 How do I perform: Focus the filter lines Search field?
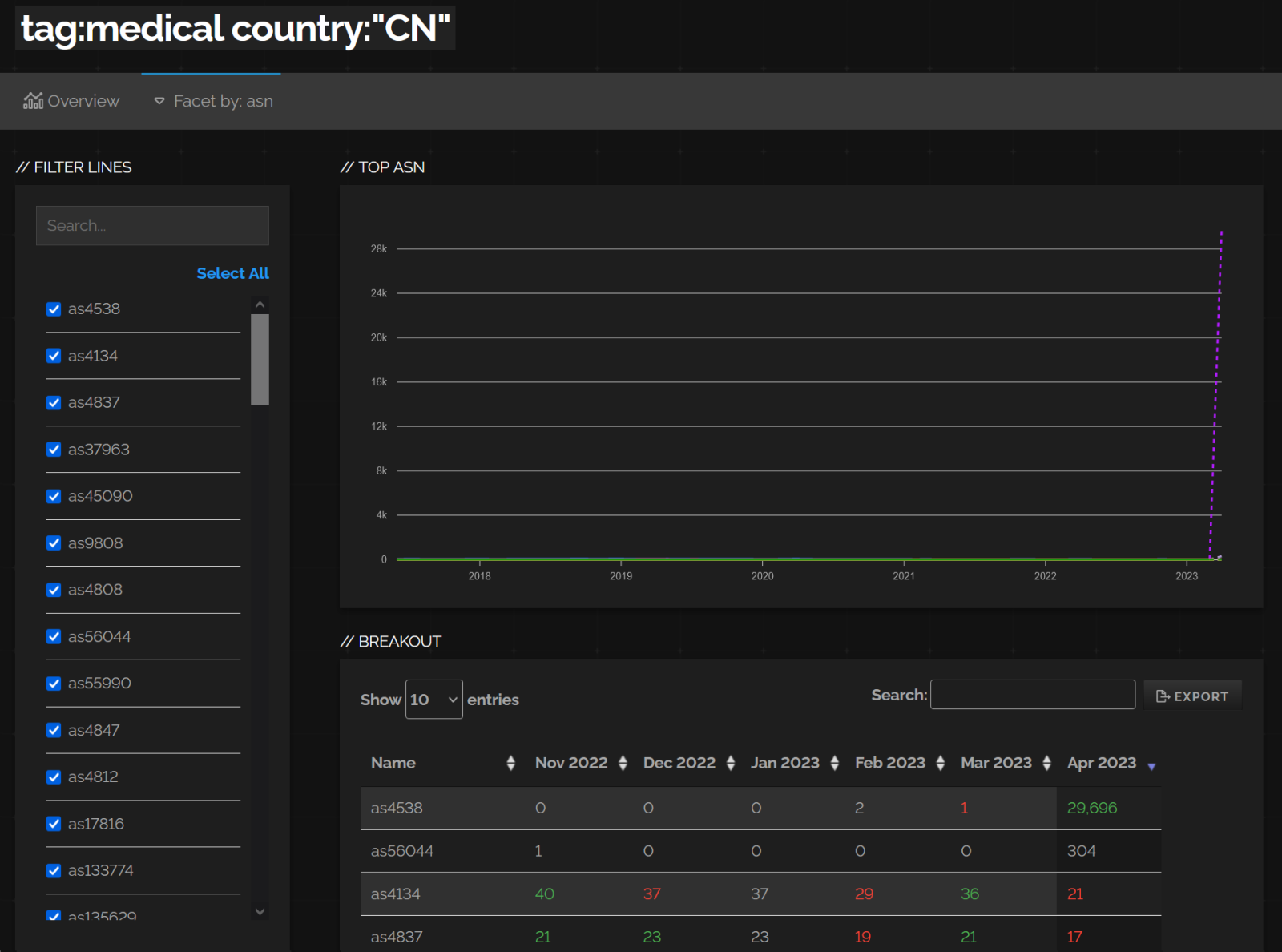point(152,225)
